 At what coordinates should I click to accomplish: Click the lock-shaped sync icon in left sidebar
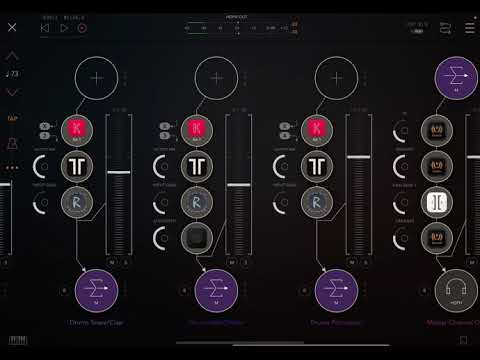[x=12, y=144]
